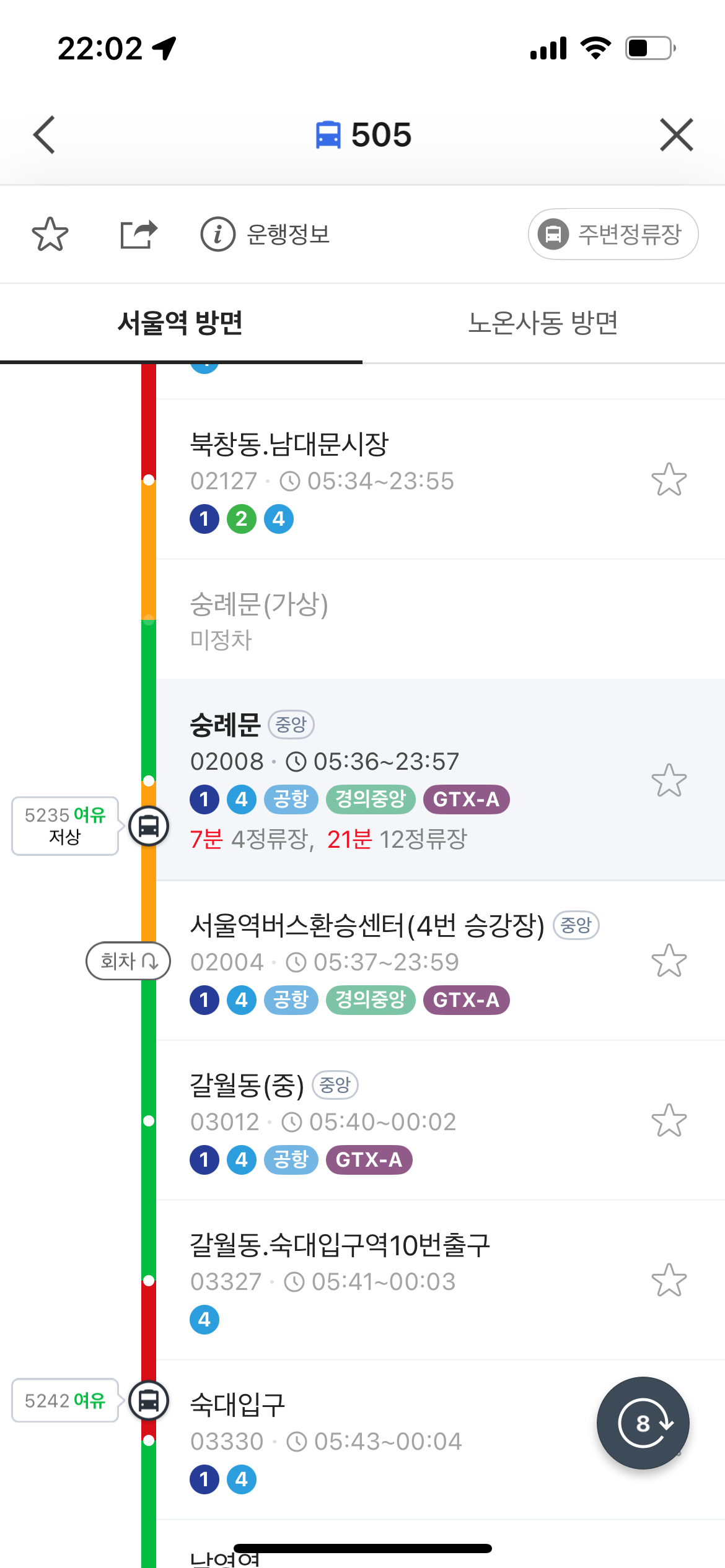Tap the back arrow in the header
This screenshot has height=1568, width=725.
pyautogui.click(x=45, y=134)
